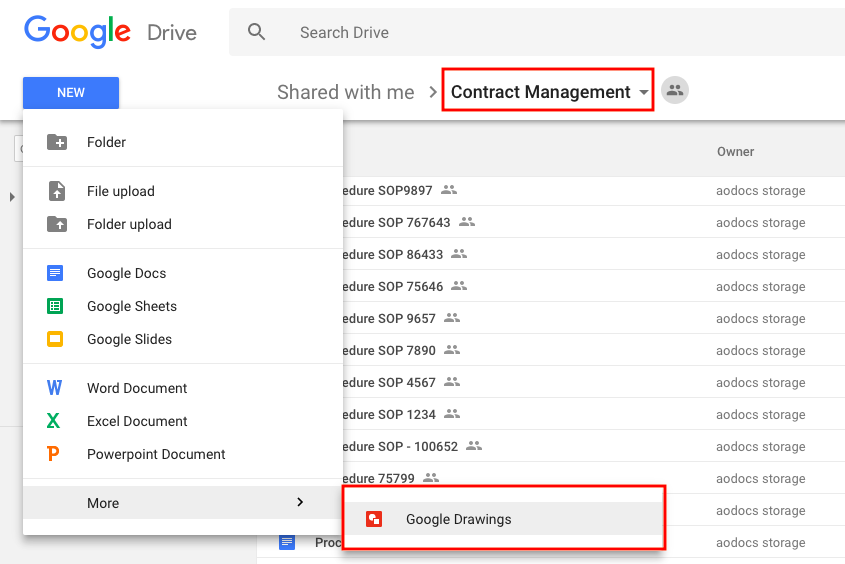
Task: Open the SOP 7890 file row
Action: tap(594, 350)
